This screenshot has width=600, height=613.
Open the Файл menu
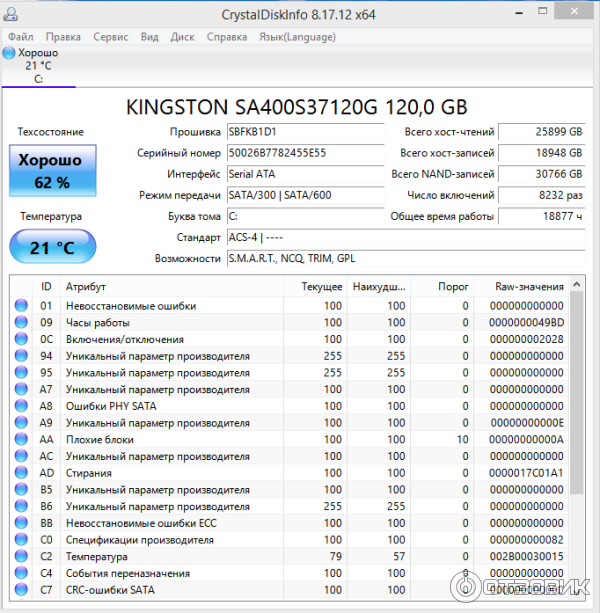(x=21, y=37)
